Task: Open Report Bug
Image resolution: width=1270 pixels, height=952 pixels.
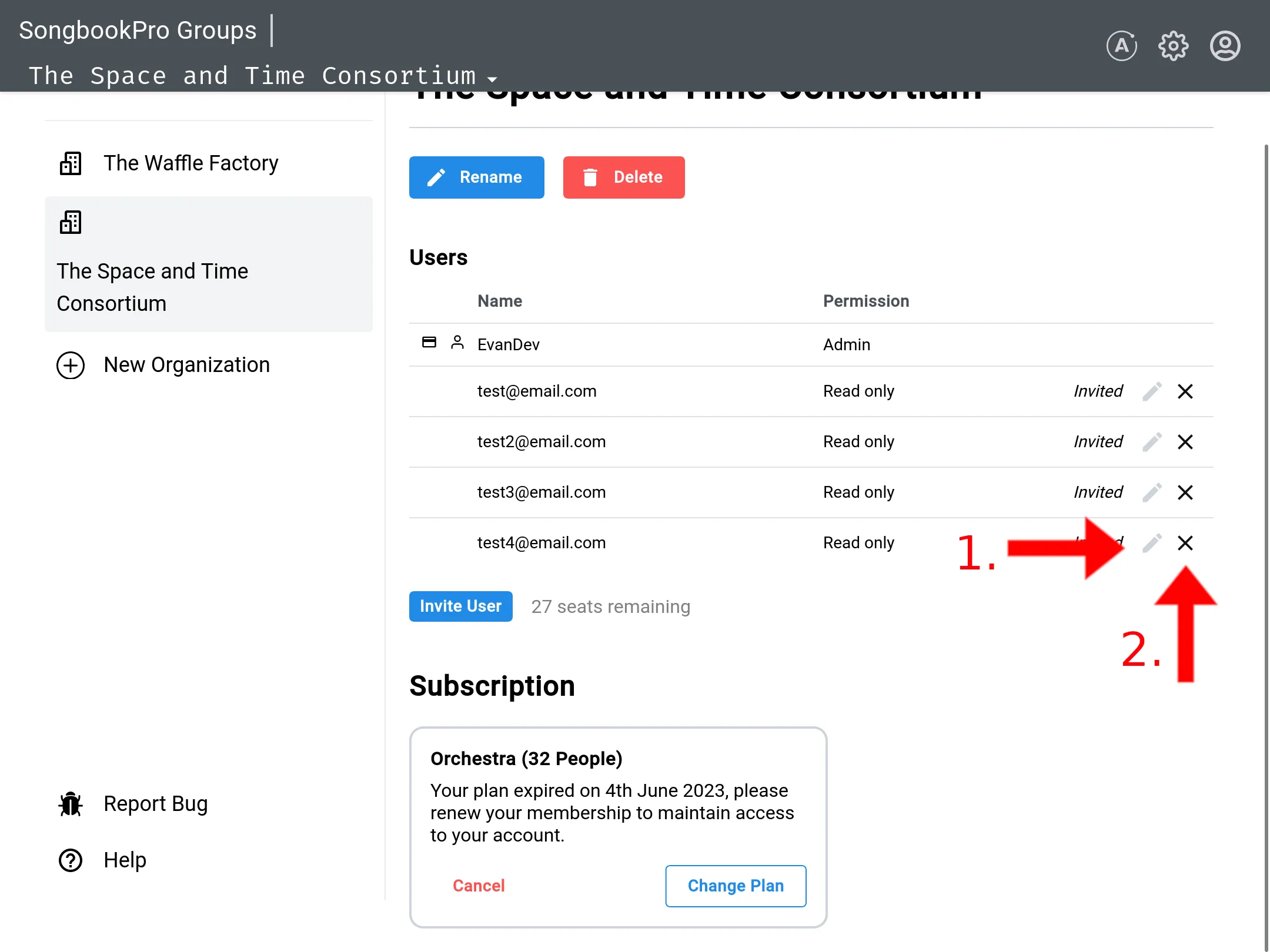Action: (x=155, y=803)
